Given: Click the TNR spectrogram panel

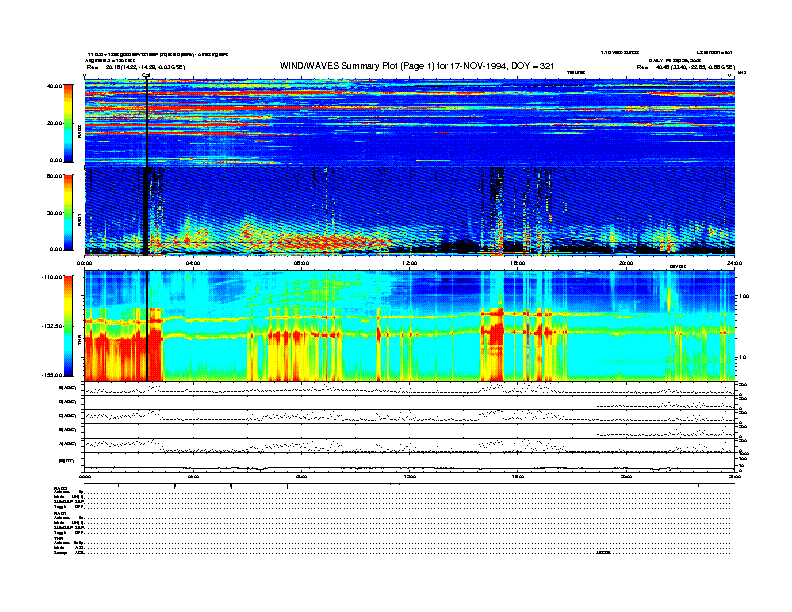Looking at the screenshot, I should tap(410, 326).
